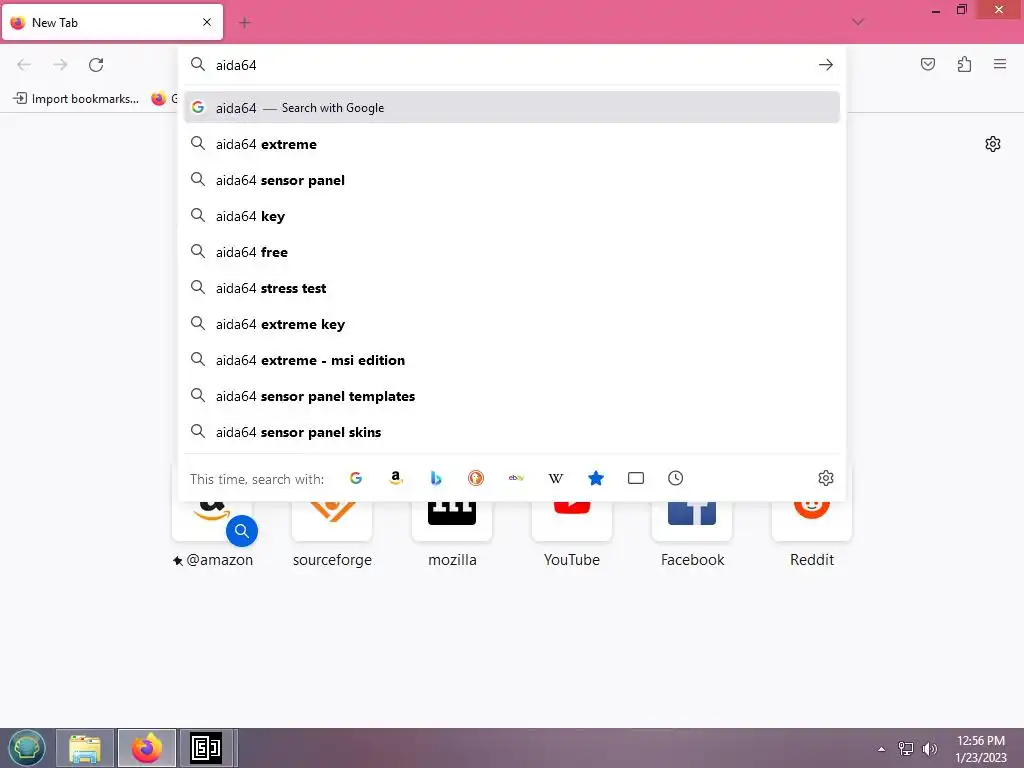1024x768 pixels.
Task: Go forward one page
Action: coord(60,65)
